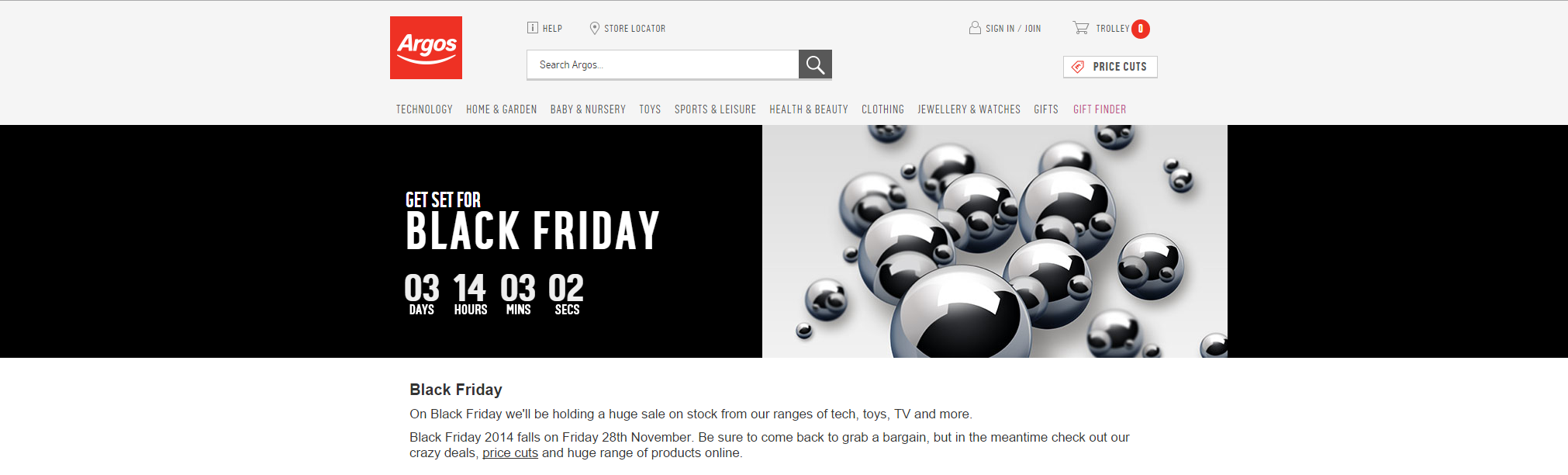Open the Toys menu
This screenshot has width=1568, height=475.
(x=650, y=109)
